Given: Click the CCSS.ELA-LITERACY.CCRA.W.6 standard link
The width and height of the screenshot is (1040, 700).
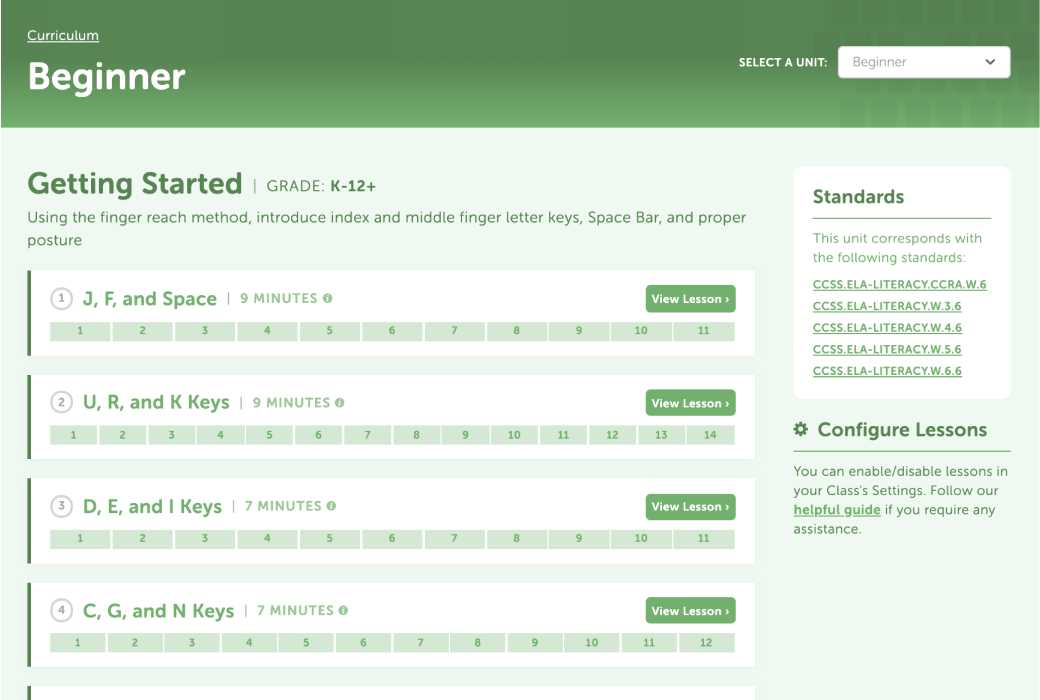Looking at the screenshot, I should (x=899, y=284).
